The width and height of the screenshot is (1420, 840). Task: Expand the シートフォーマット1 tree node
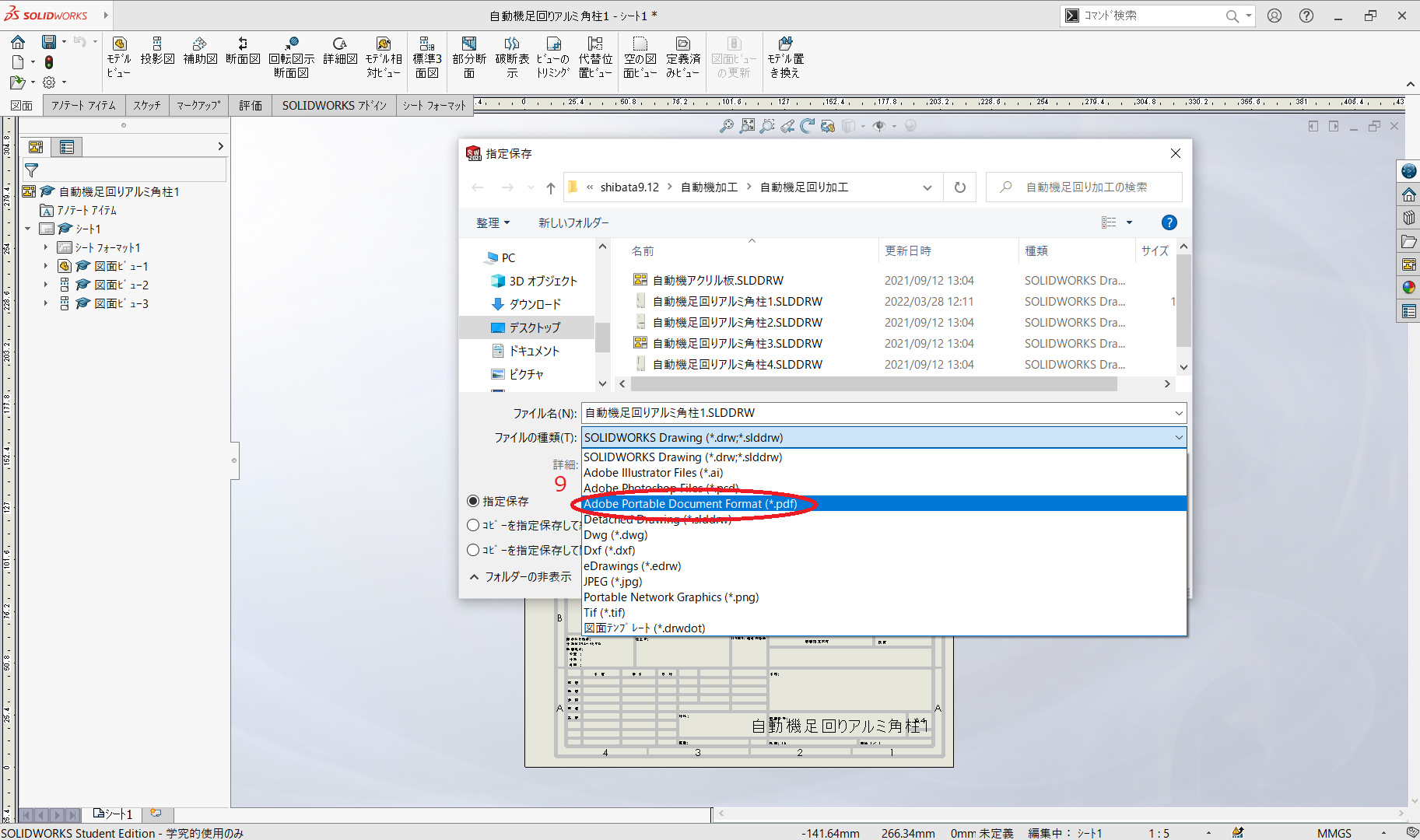[46, 247]
